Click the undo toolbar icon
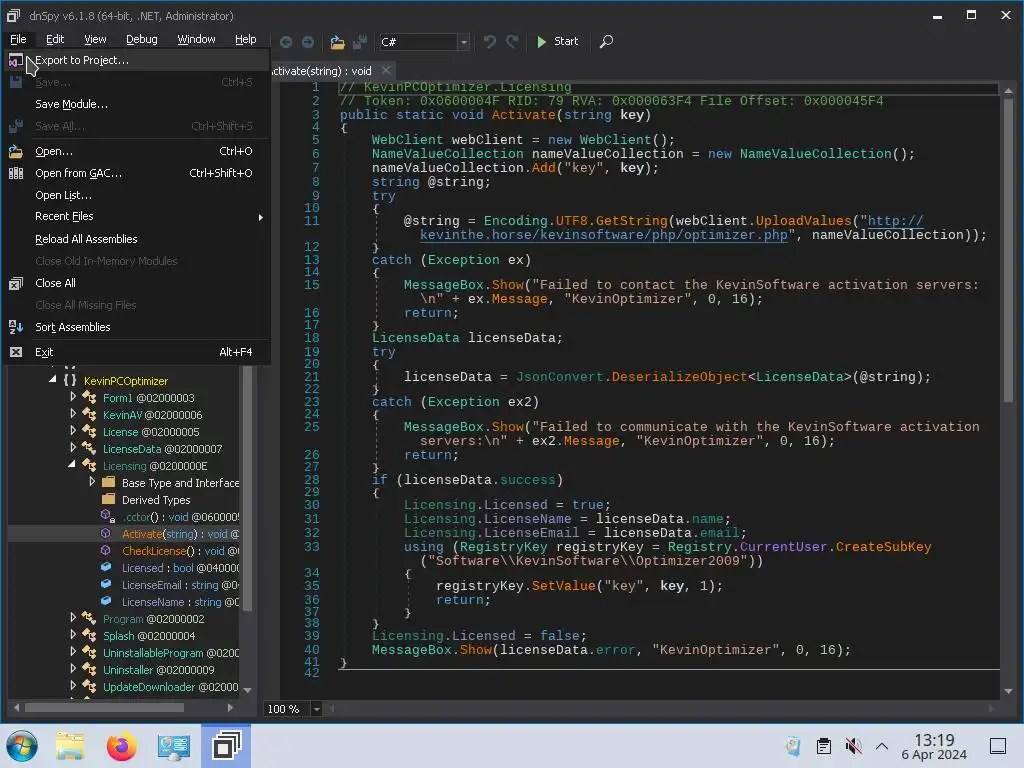Viewport: 1024px width, 768px height. 489,42
